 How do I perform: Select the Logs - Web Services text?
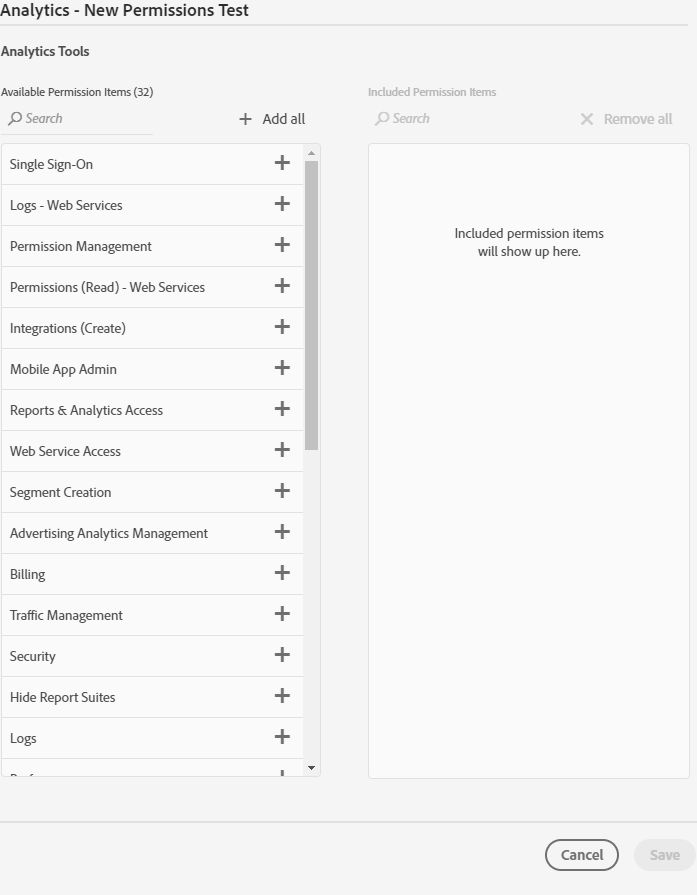pos(66,205)
